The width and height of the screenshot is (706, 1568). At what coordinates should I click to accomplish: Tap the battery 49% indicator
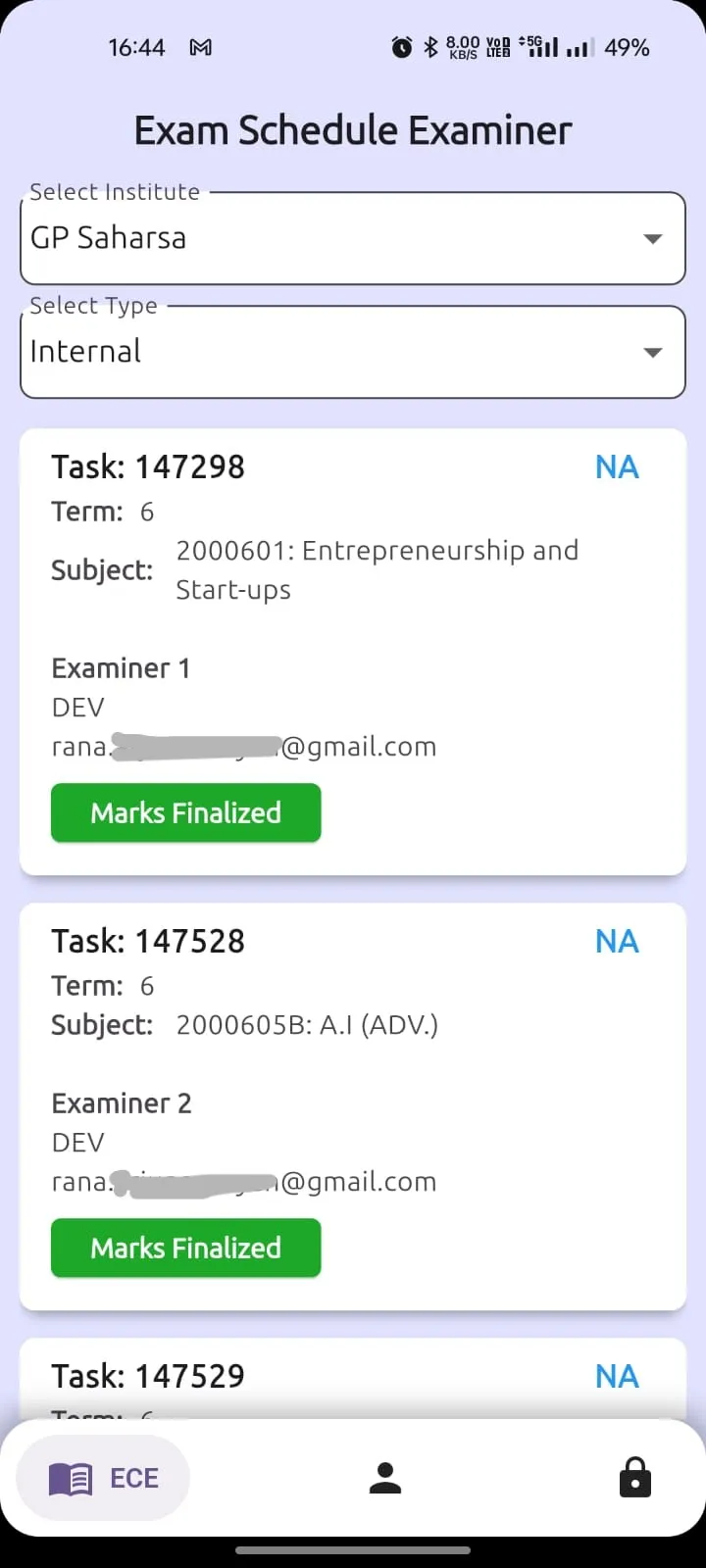tap(627, 47)
